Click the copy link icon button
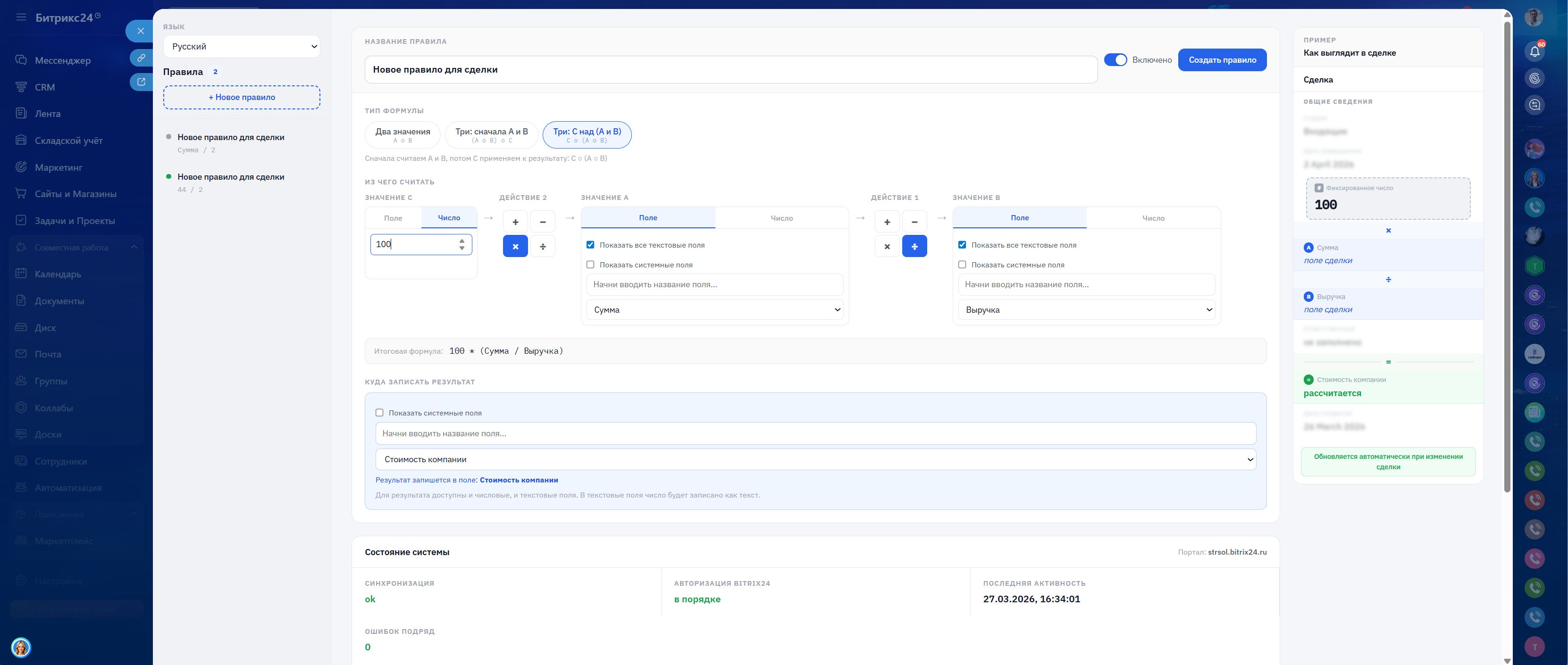 [x=141, y=58]
